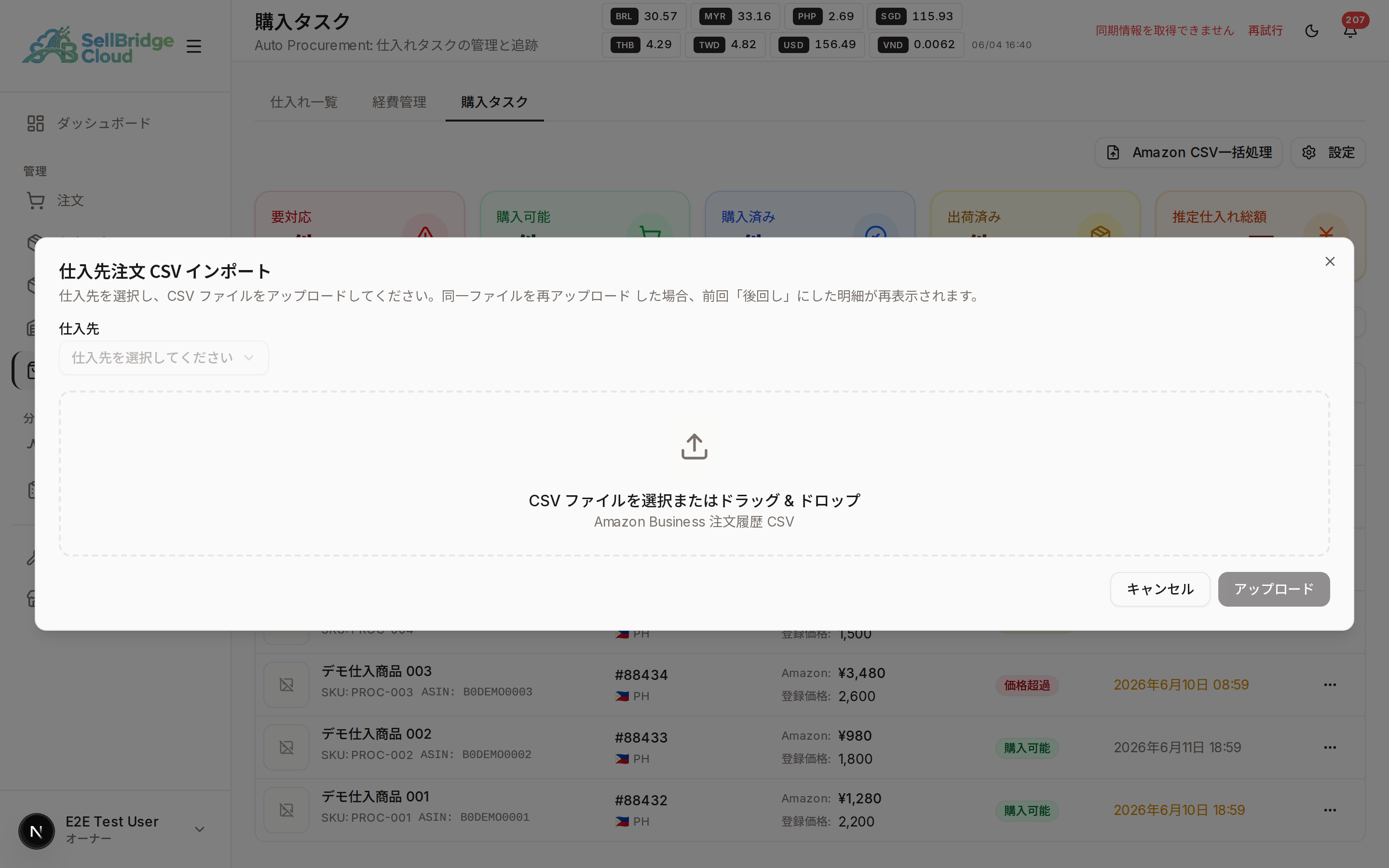Screen dimensions: 1389x868
Task: Open the 仕入先 supplier dropdown
Action: (x=163, y=358)
